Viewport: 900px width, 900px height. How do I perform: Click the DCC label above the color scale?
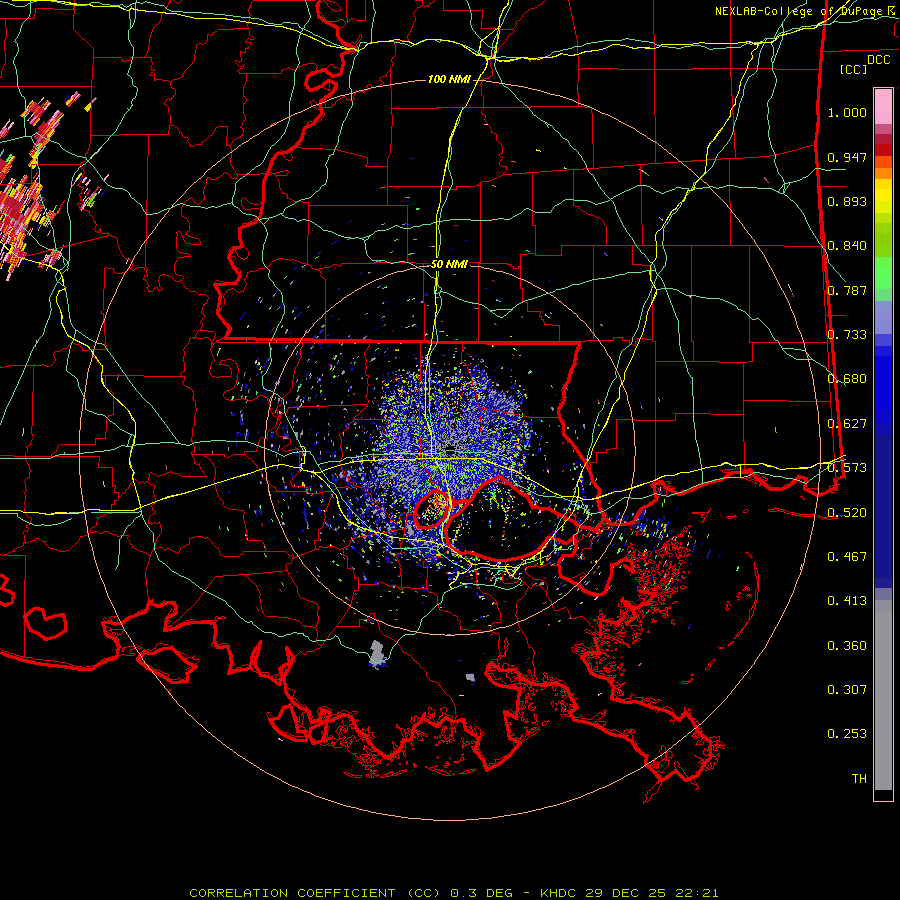tap(878, 59)
